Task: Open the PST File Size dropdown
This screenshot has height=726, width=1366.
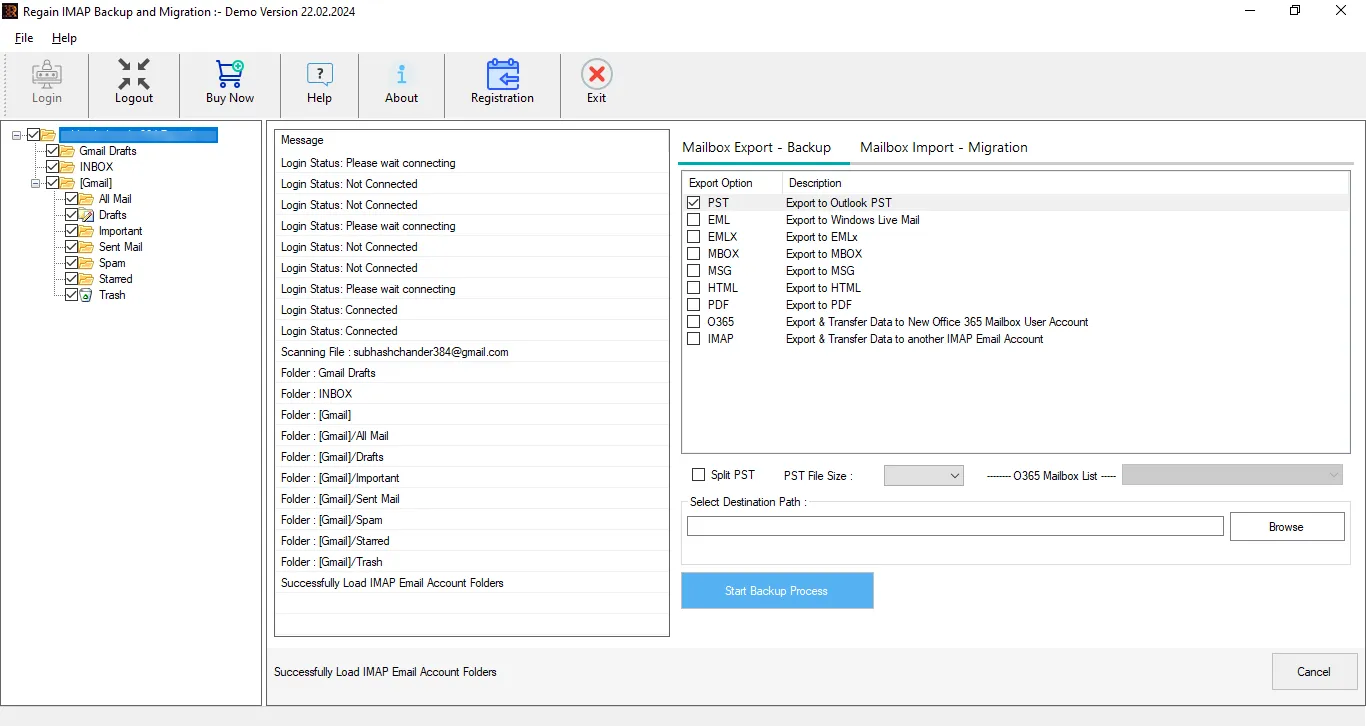Action: [x=924, y=476]
